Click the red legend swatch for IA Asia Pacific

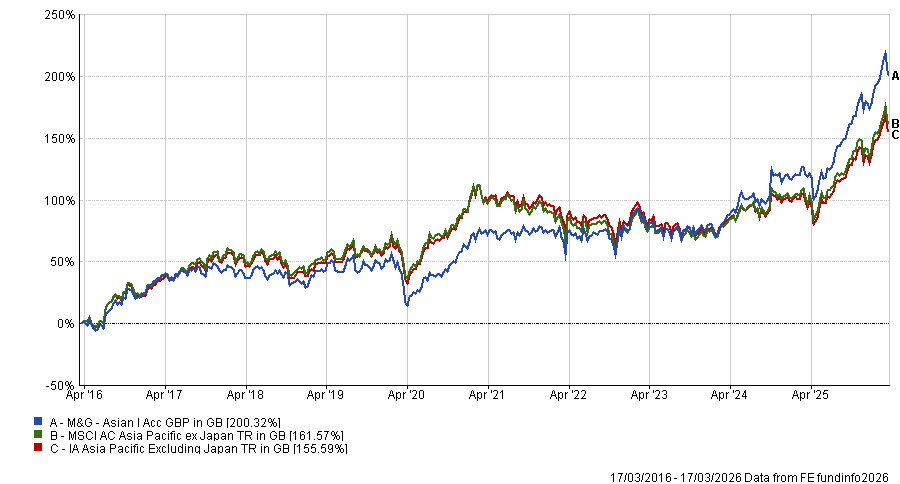click(37, 450)
